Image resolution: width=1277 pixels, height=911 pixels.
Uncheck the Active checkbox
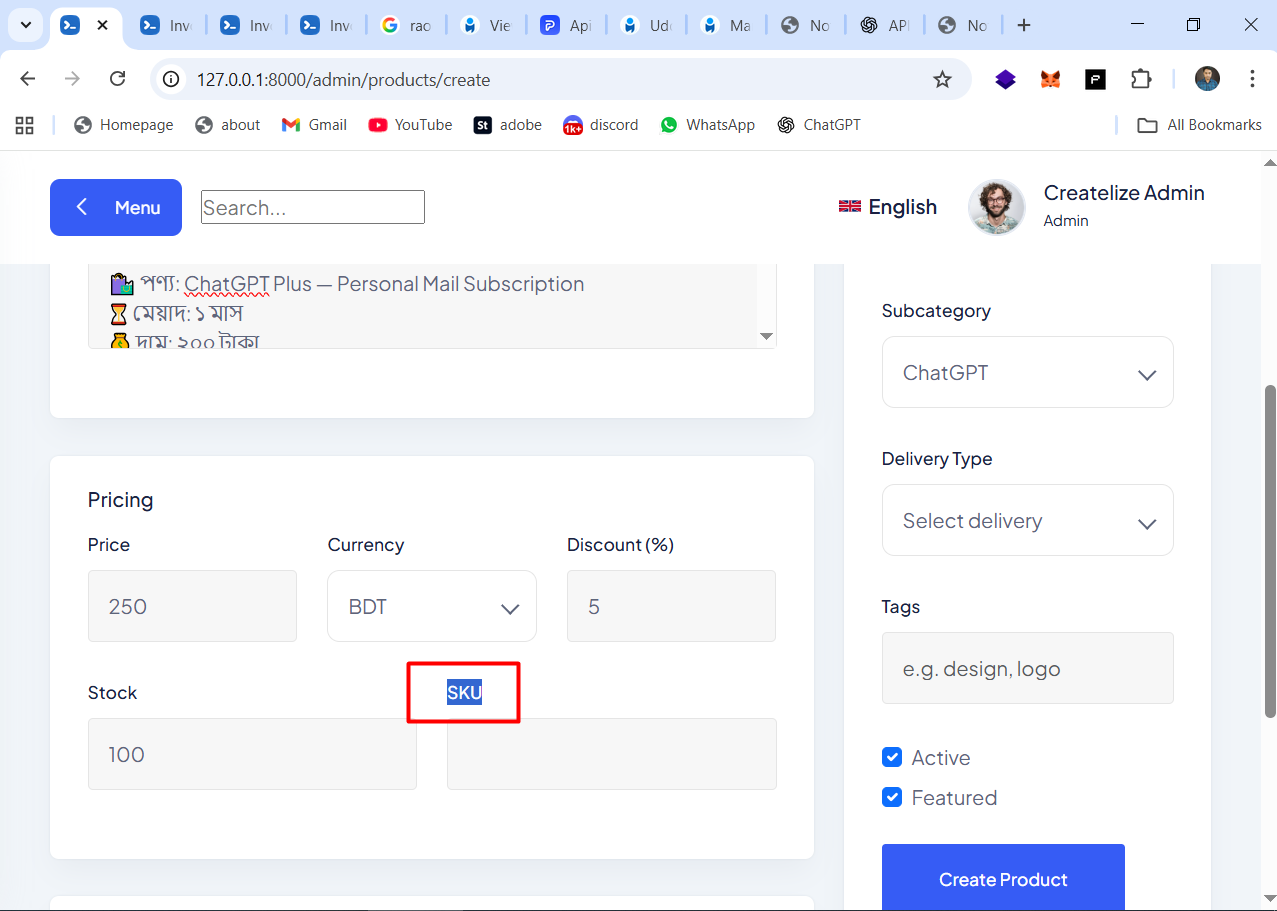point(892,757)
